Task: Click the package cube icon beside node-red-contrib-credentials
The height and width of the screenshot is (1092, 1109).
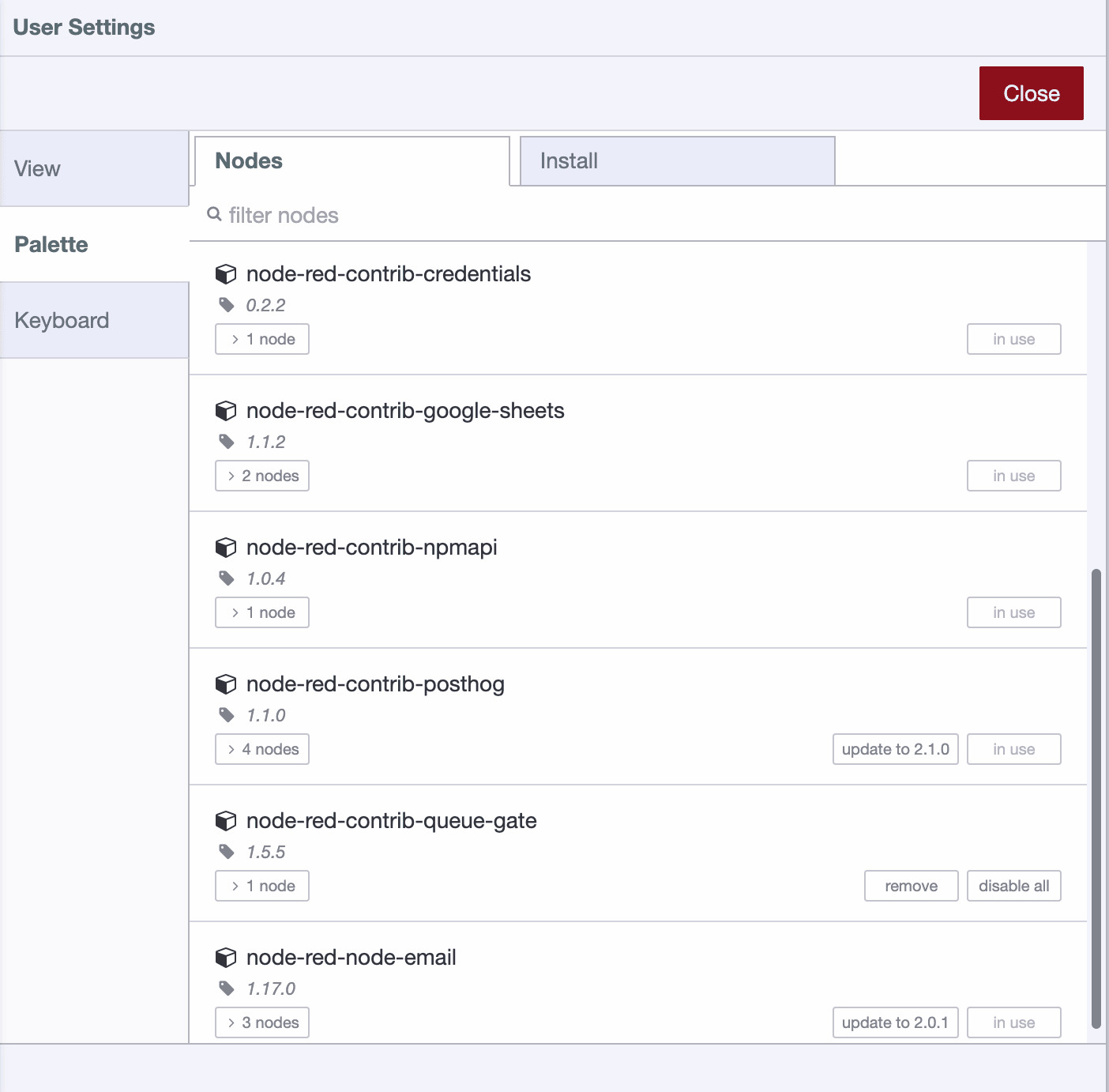Action: point(227,274)
